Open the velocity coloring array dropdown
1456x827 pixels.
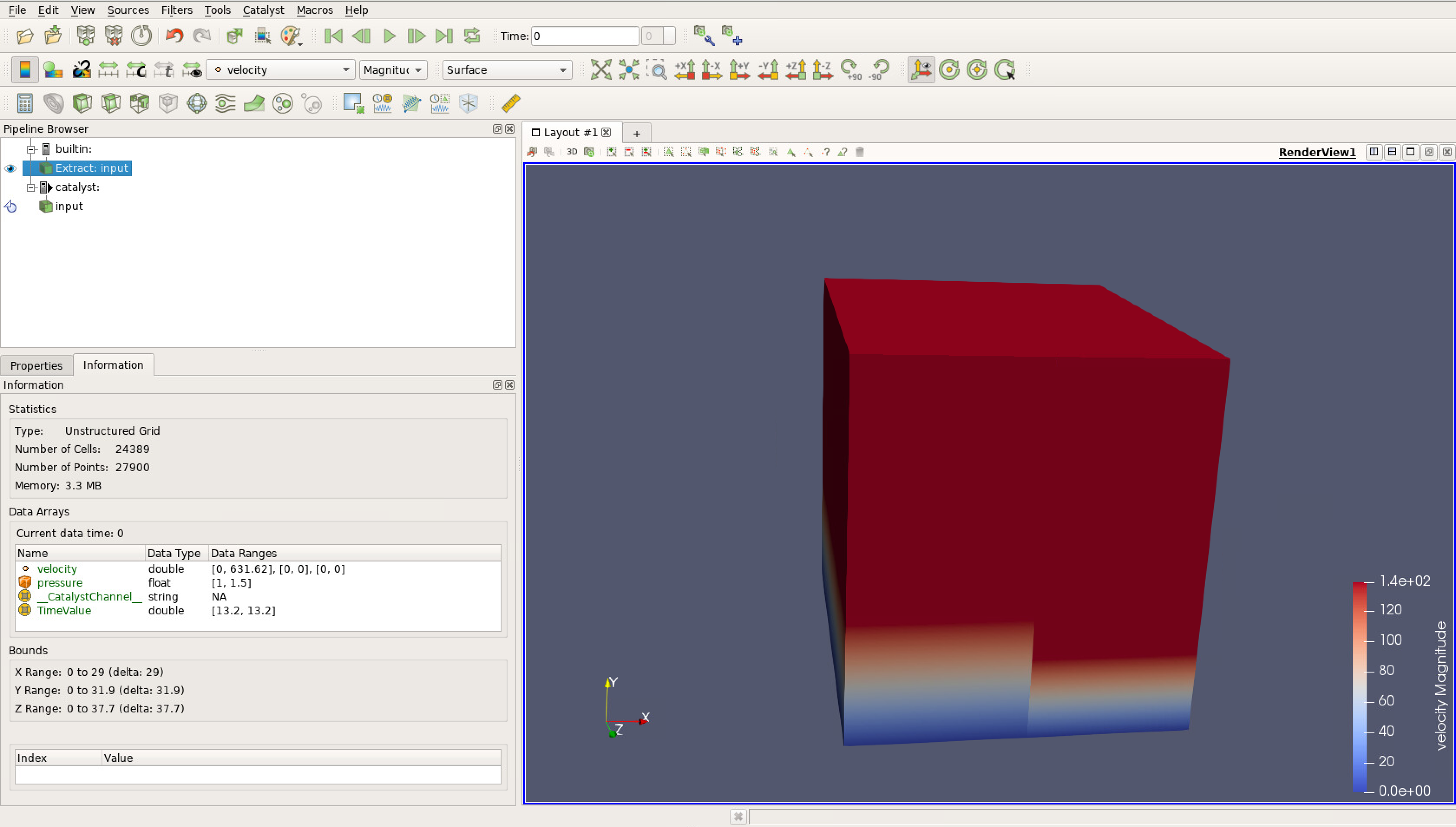click(281, 70)
